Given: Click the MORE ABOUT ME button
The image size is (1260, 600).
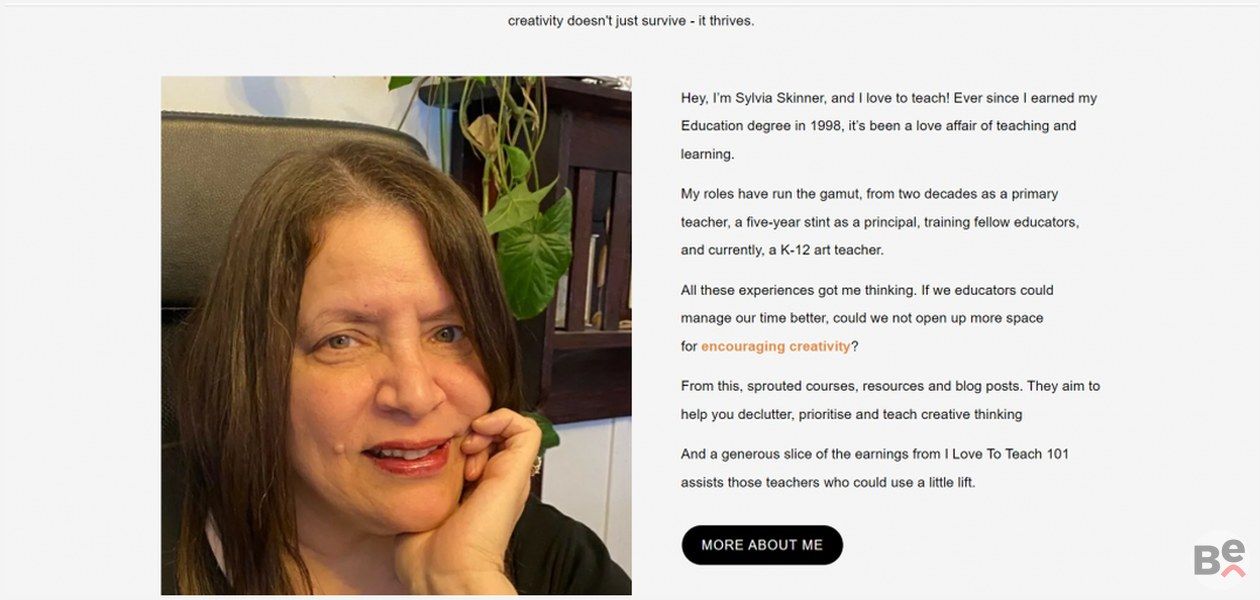Looking at the screenshot, I should (762, 545).
